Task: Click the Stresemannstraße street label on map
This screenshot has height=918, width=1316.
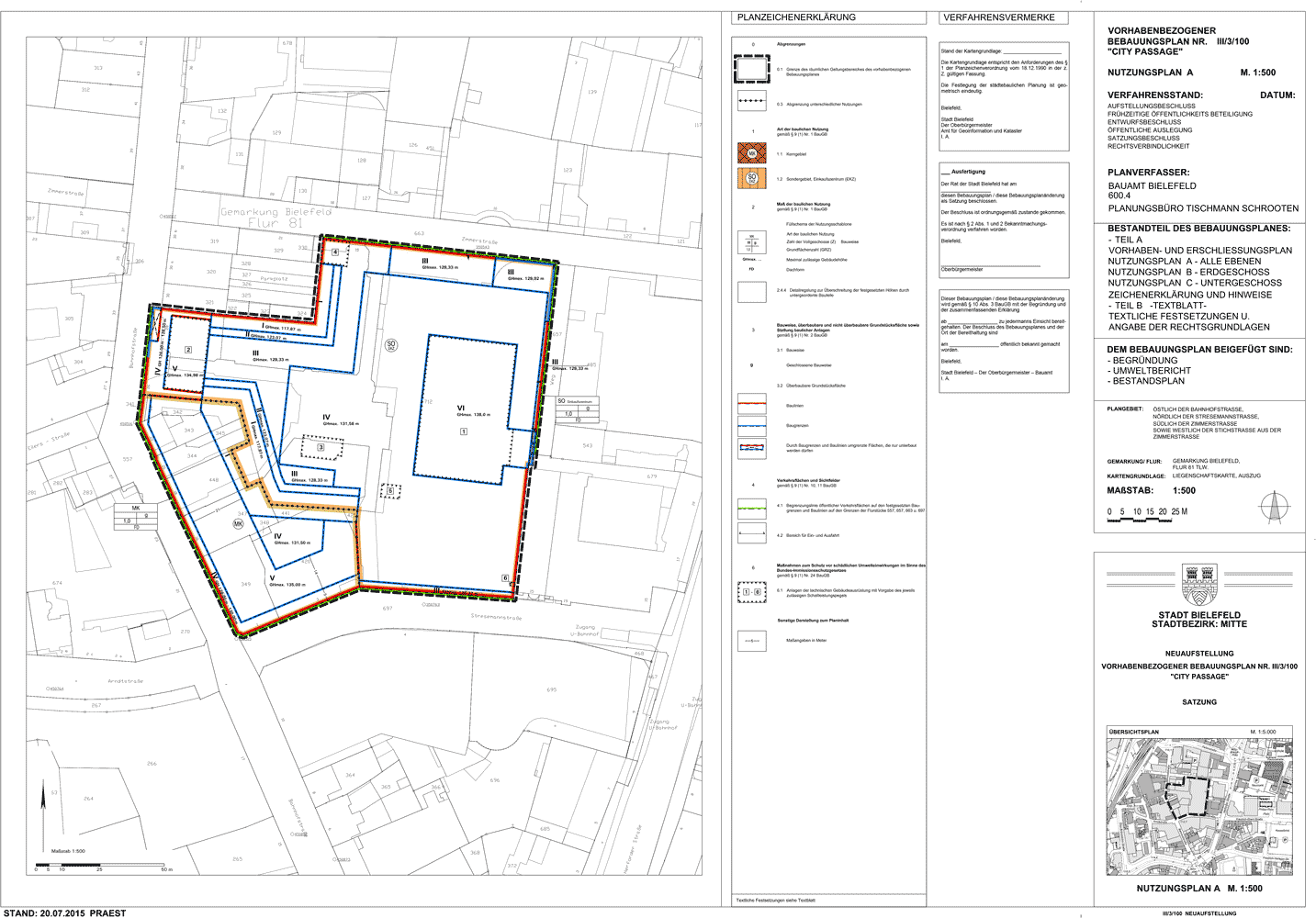Action: tap(496, 618)
